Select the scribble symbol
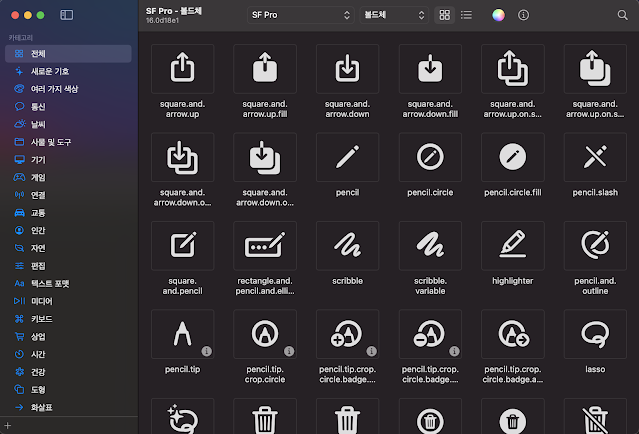 [x=347, y=246]
